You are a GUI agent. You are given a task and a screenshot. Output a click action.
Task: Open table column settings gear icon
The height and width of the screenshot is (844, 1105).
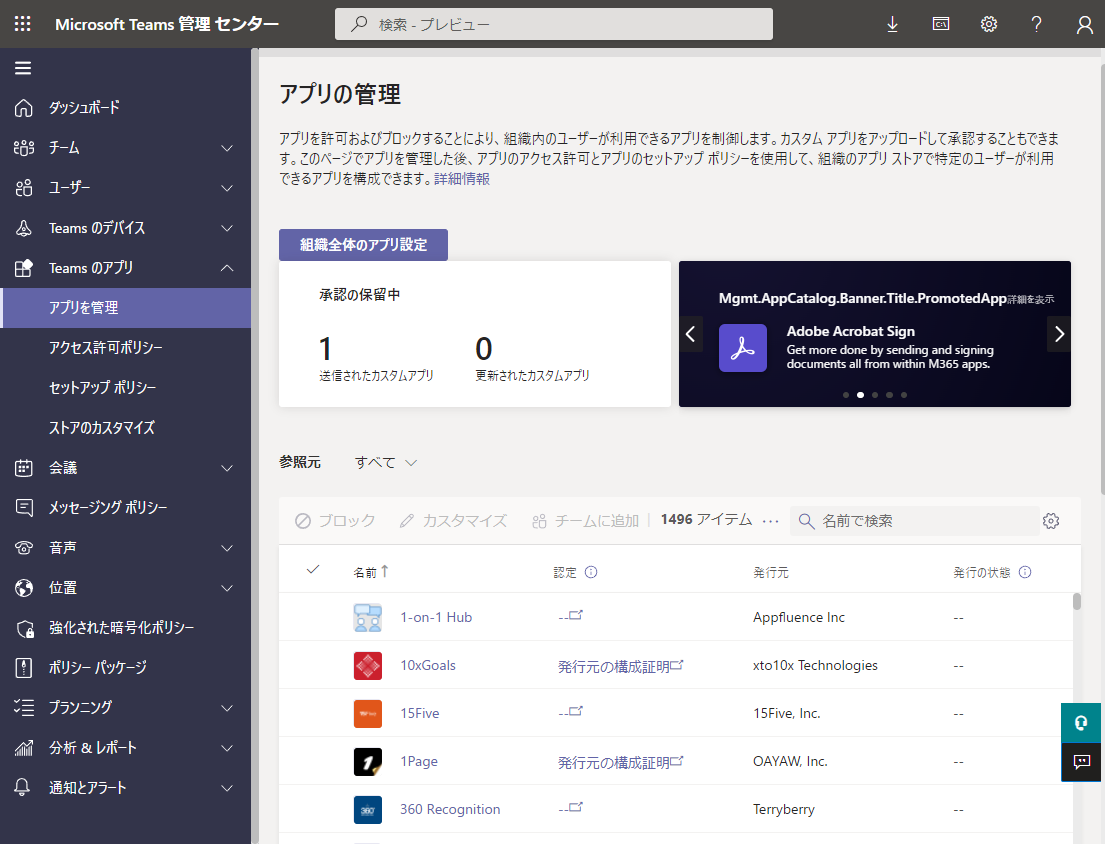pyautogui.click(x=1050, y=521)
